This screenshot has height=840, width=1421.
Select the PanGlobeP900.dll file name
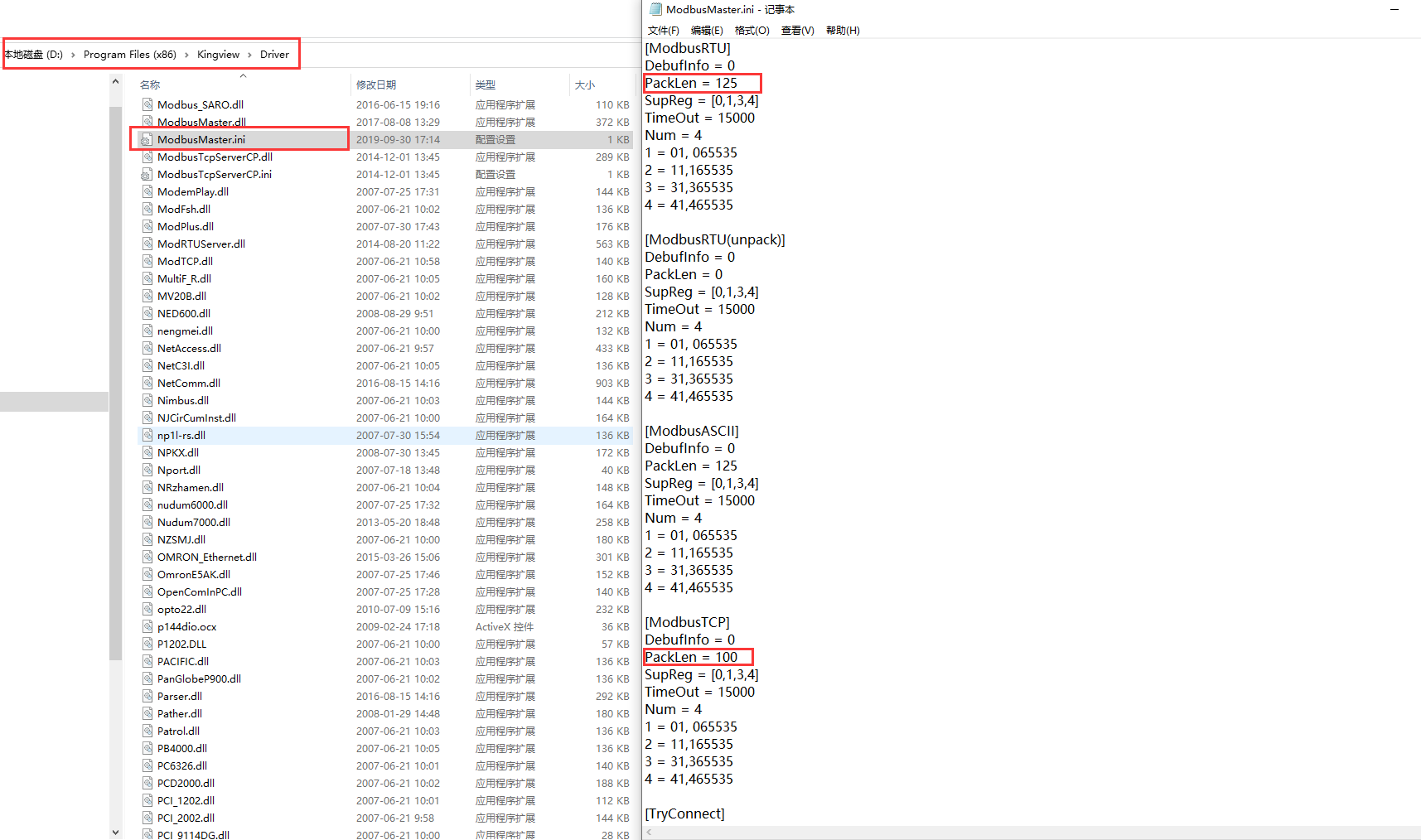pos(200,678)
